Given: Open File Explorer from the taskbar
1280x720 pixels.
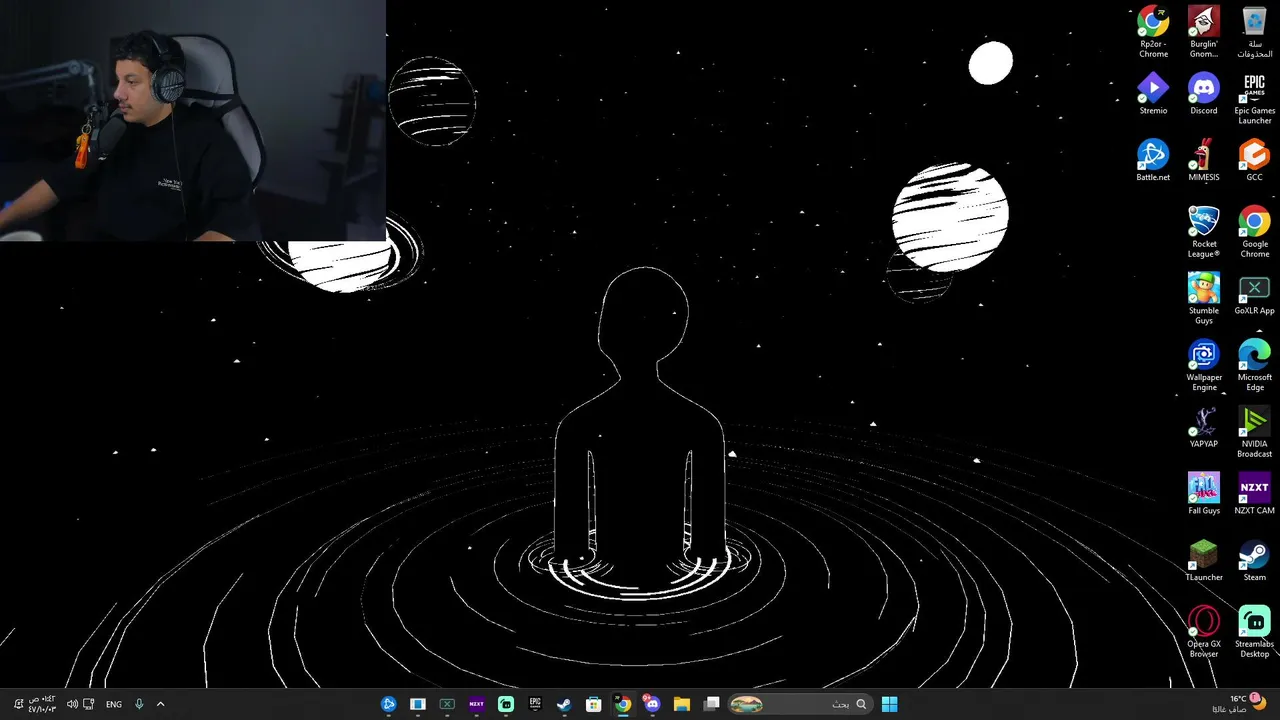Looking at the screenshot, I should coord(682,704).
